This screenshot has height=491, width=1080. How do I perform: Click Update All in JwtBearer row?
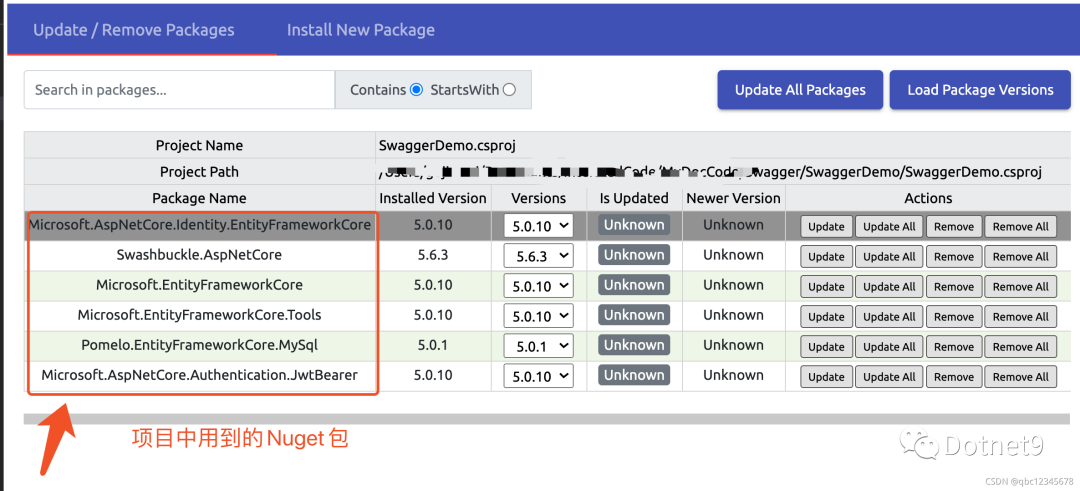point(889,377)
